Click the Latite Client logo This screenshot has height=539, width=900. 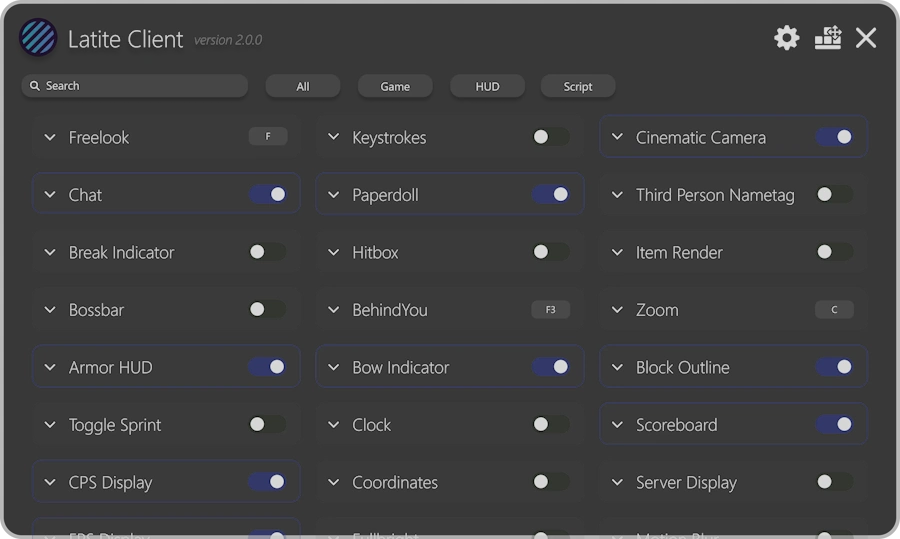coord(38,37)
